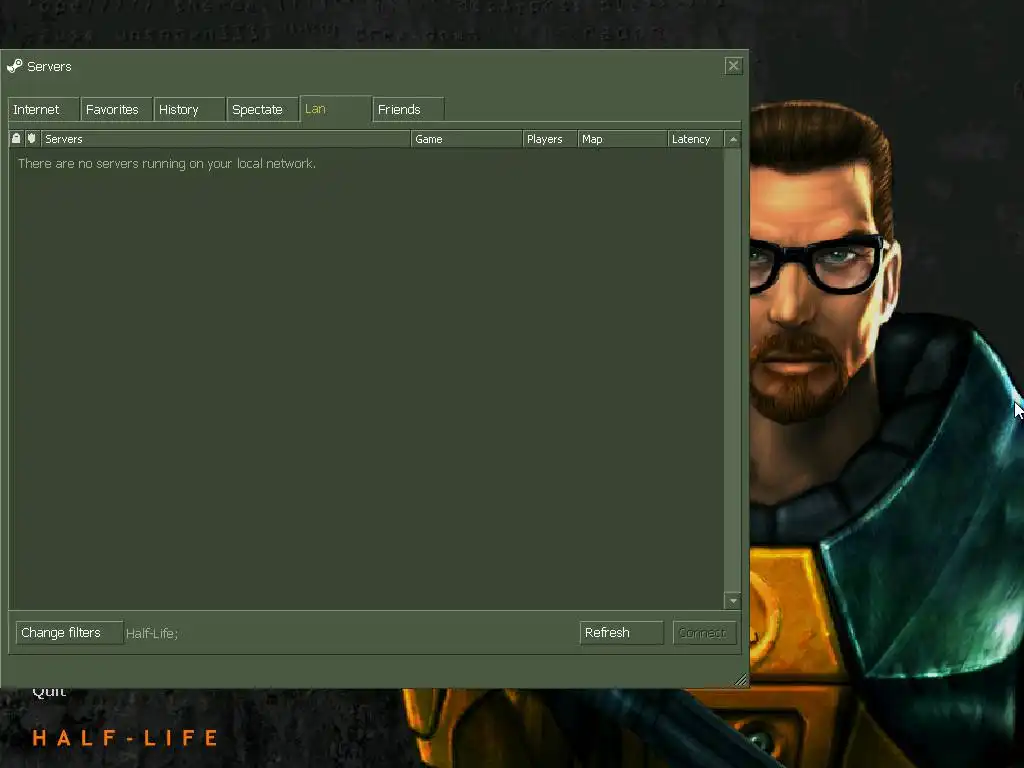Image resolution: width=1024 pixels, height=768 pixels.
Task: Go to the Spectate tab
Action: (263, 109)
